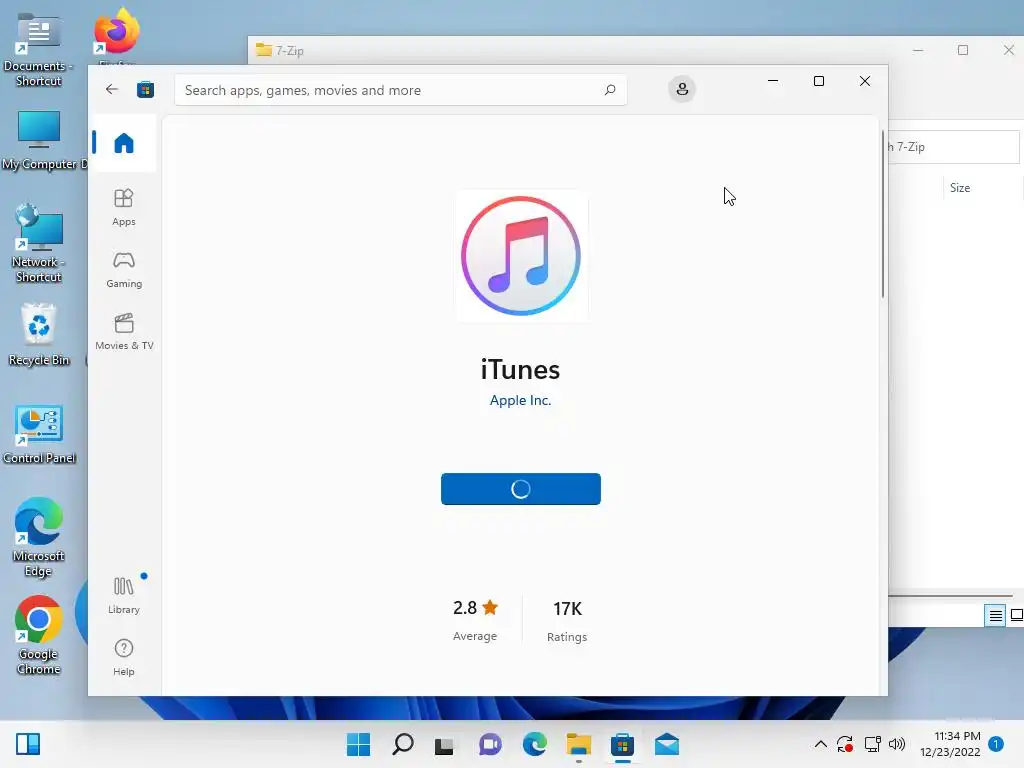Image resolution: width=1024 pixels, height=768 pixels.
Task: Select the Control Panel desktop icon
Action: click(x=39, y=434)
